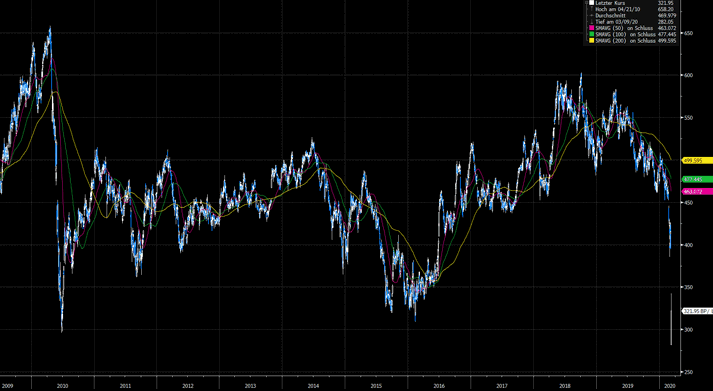This screenshot has width=713, height=391.
Task: Click the magenta SMAVG (50) color swatch
Action: click(592, 28)
